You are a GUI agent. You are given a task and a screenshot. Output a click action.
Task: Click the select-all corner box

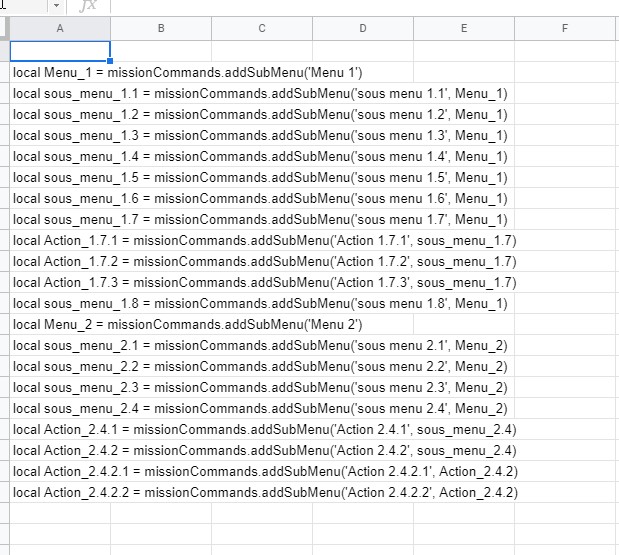click(4, 29)
